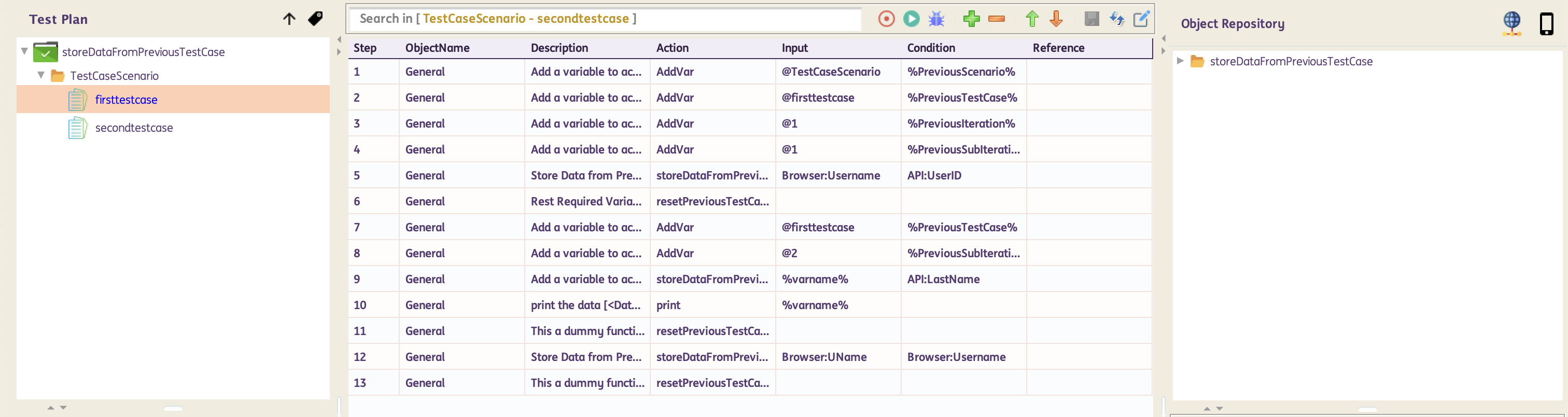This screenshot has width=1568, height=417.
Task: Open the secondtestcase test case
Action: 133,128
